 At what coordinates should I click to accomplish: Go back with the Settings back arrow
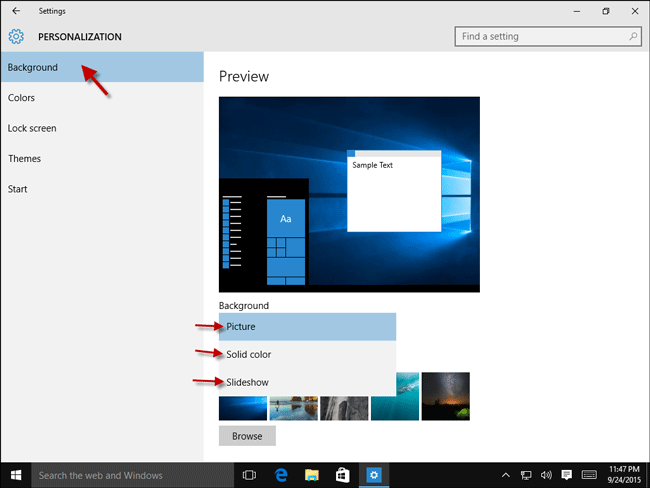click(x=16, y=11)
